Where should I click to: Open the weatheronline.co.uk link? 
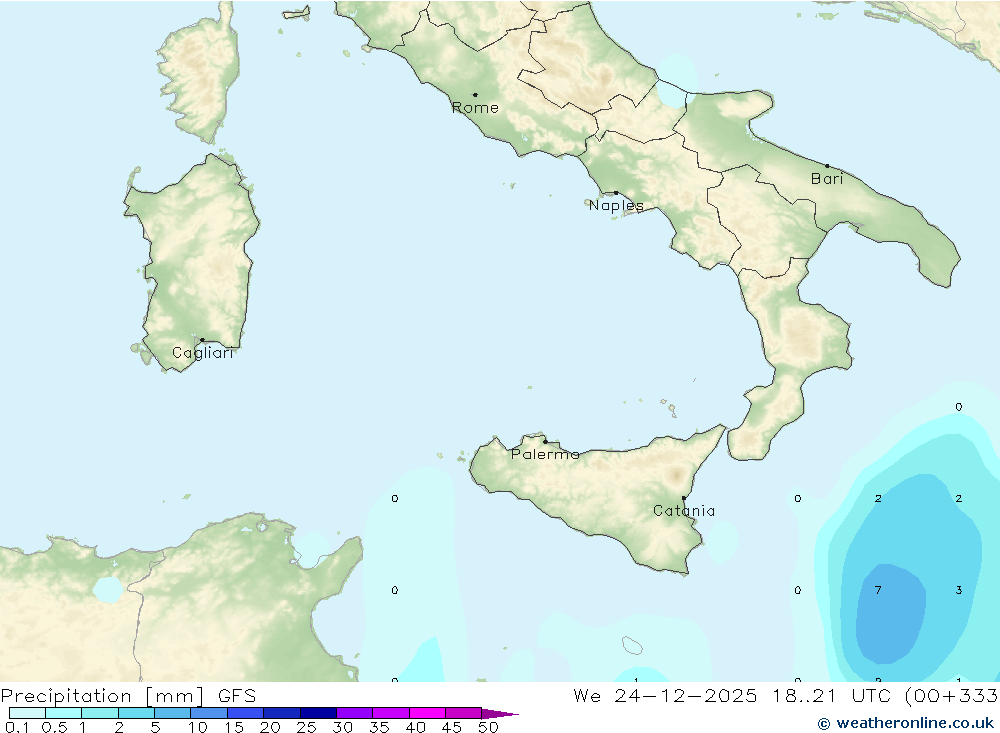pos(915,723)
